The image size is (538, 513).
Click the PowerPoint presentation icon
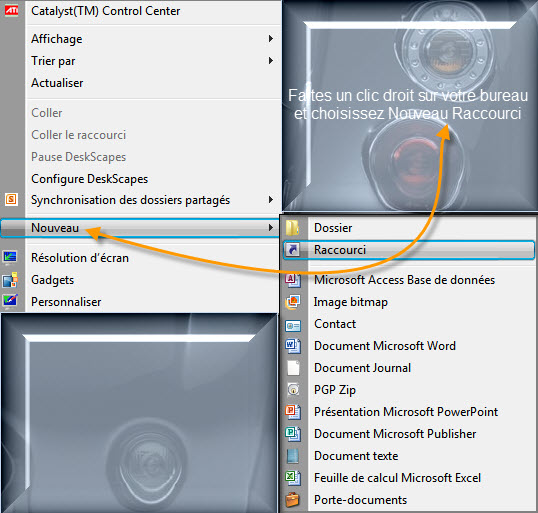(293, 412)
